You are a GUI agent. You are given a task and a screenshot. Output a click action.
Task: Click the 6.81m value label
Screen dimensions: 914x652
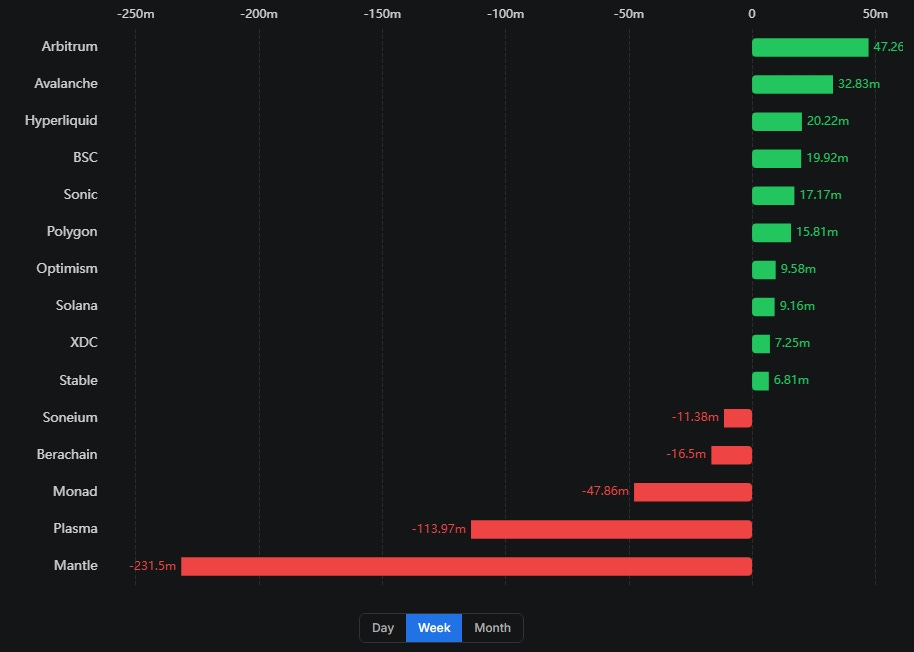(x=791, y=380)
